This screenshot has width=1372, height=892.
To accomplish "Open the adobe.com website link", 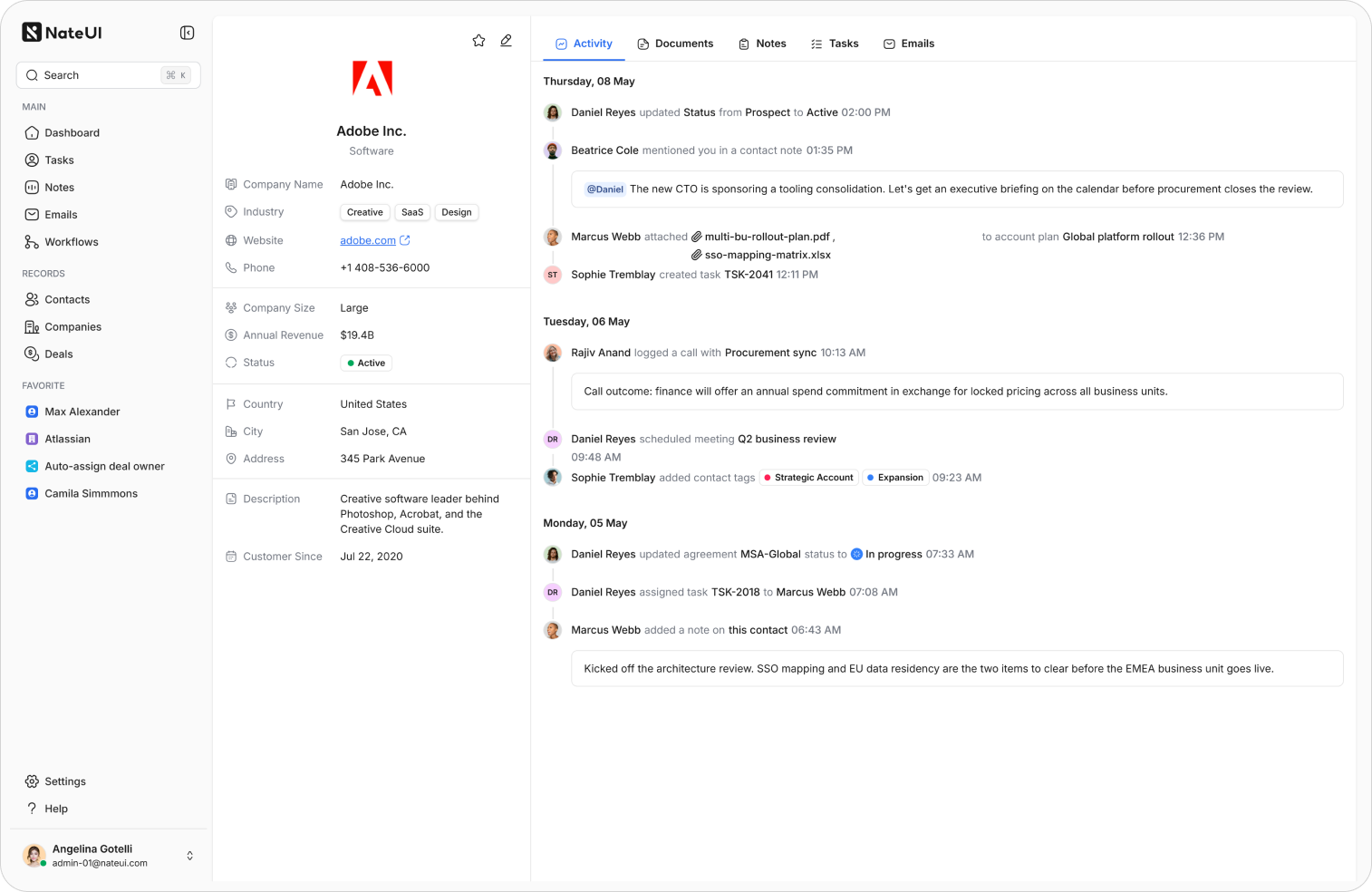I will click(368, 240).
